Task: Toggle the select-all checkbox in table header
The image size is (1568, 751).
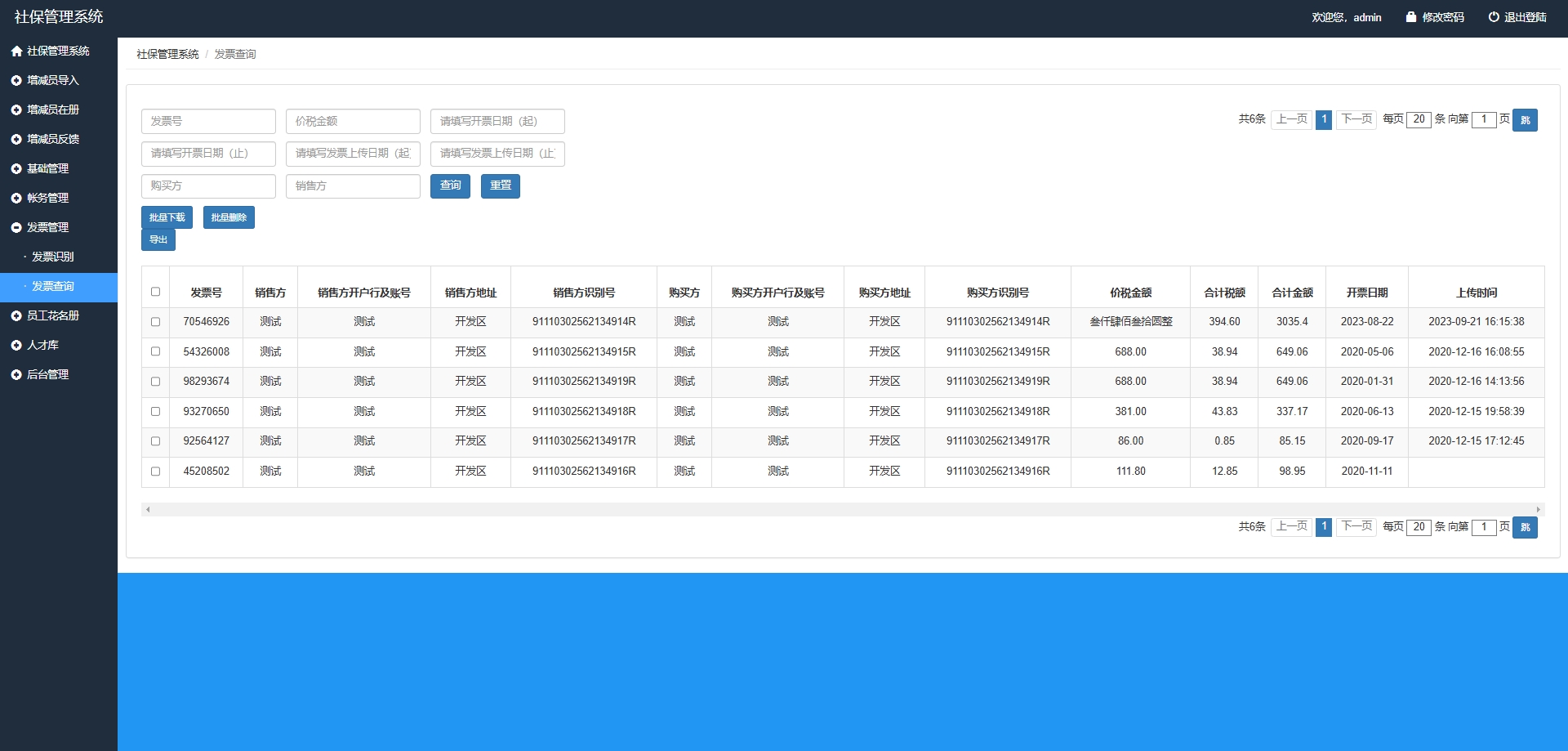Action: coord(155,292)
